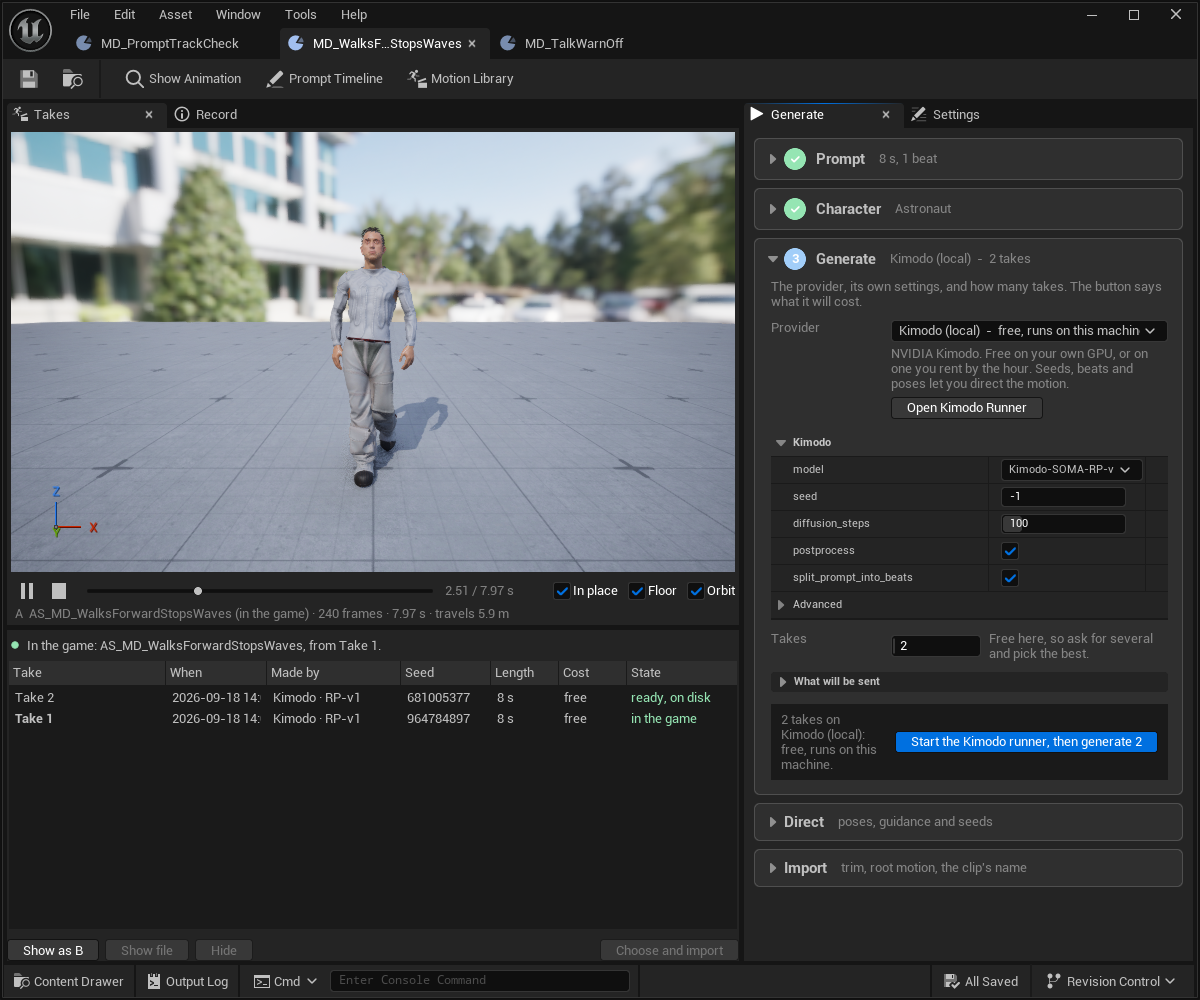The width and height of the screenshot is (1200, 1000).
Task: Click the All Saved status icon
Action: coord(951,981)
